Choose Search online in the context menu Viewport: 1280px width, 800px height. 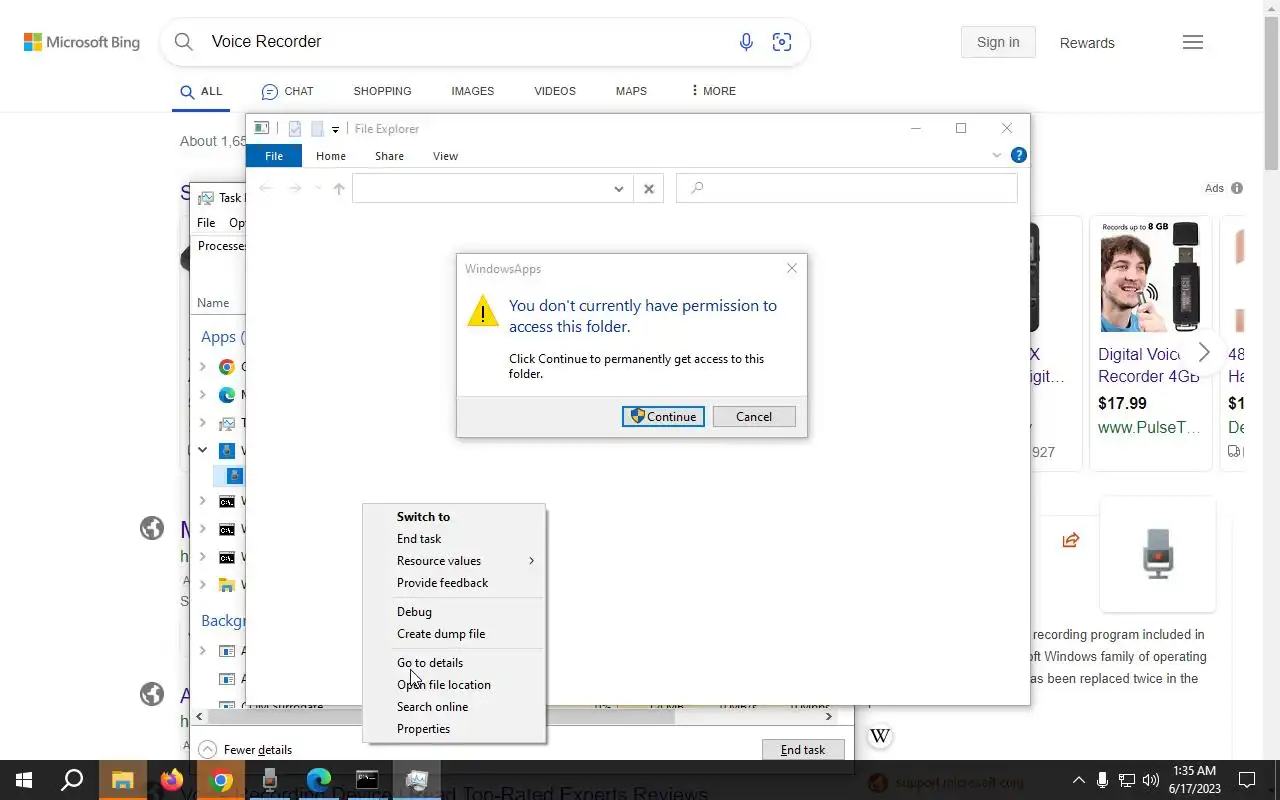[x=432, y=707]
